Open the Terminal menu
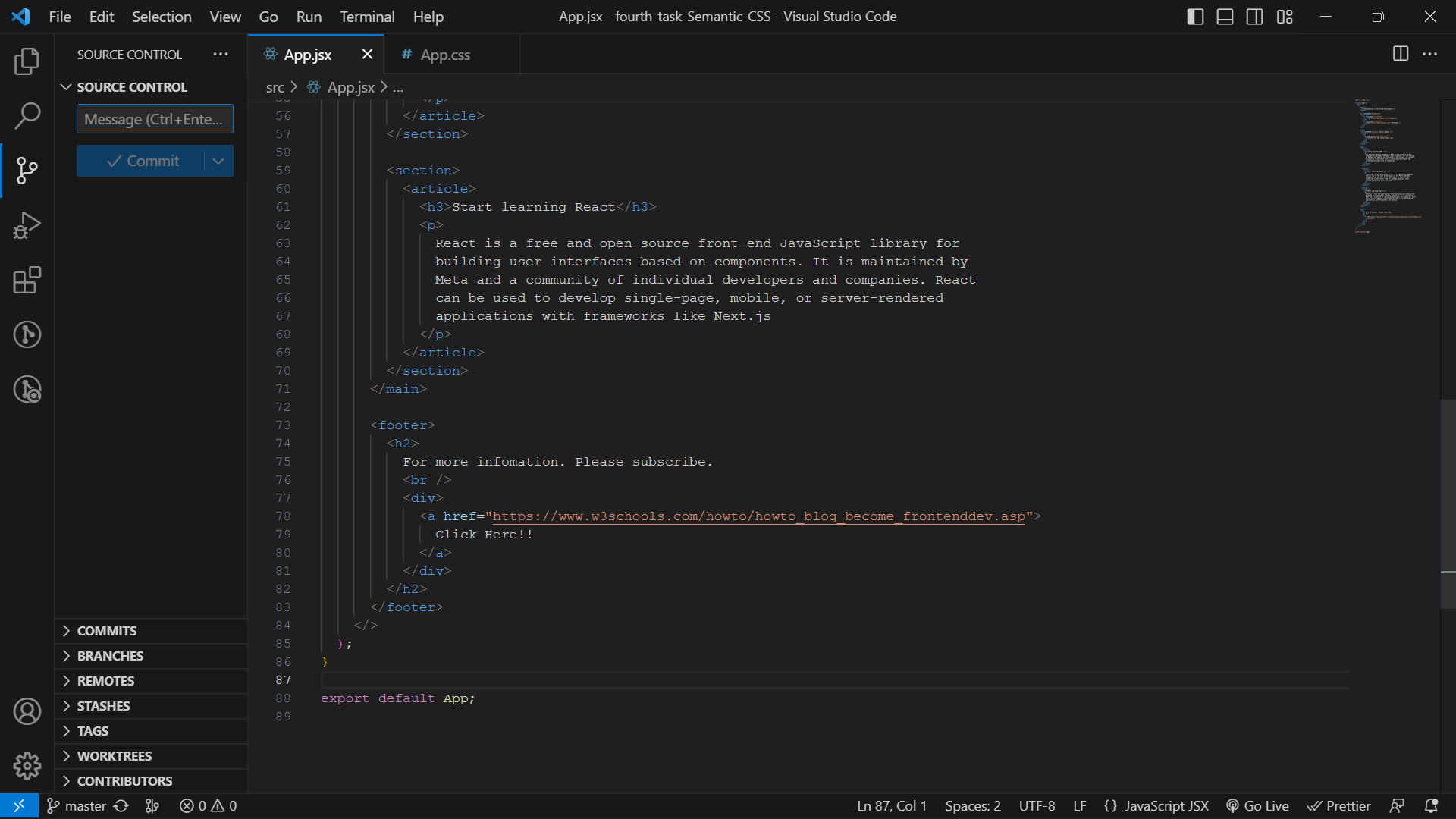1456x819 pixels. coord(366,16)
